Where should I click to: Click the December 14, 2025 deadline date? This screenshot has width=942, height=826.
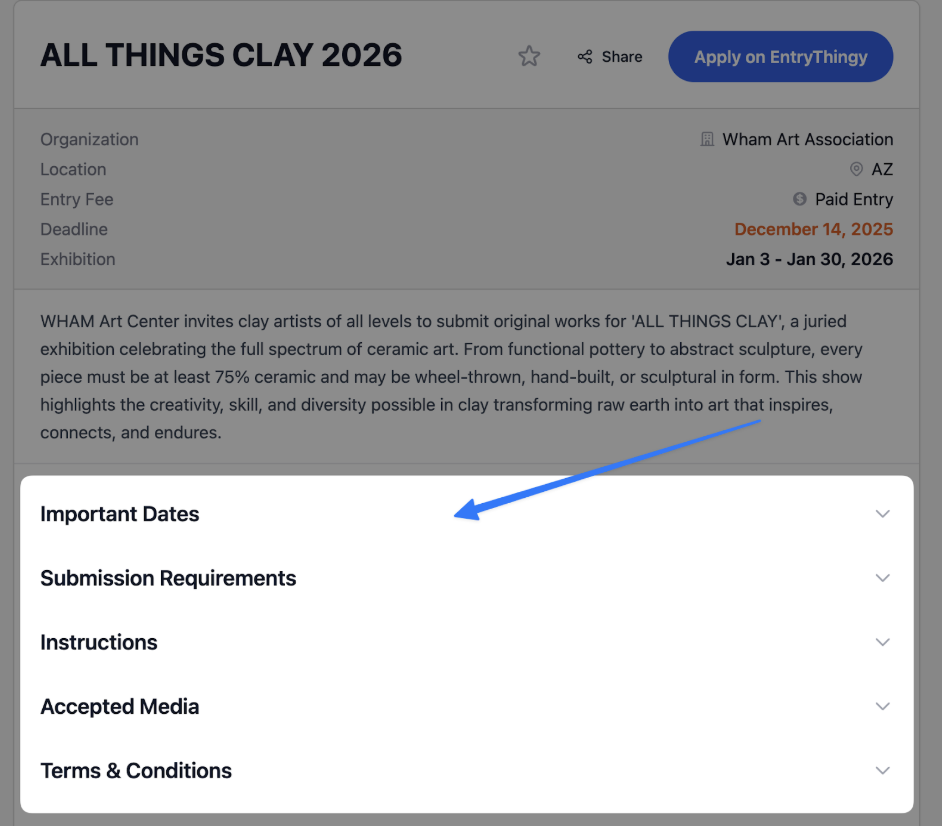click(814, 229)
